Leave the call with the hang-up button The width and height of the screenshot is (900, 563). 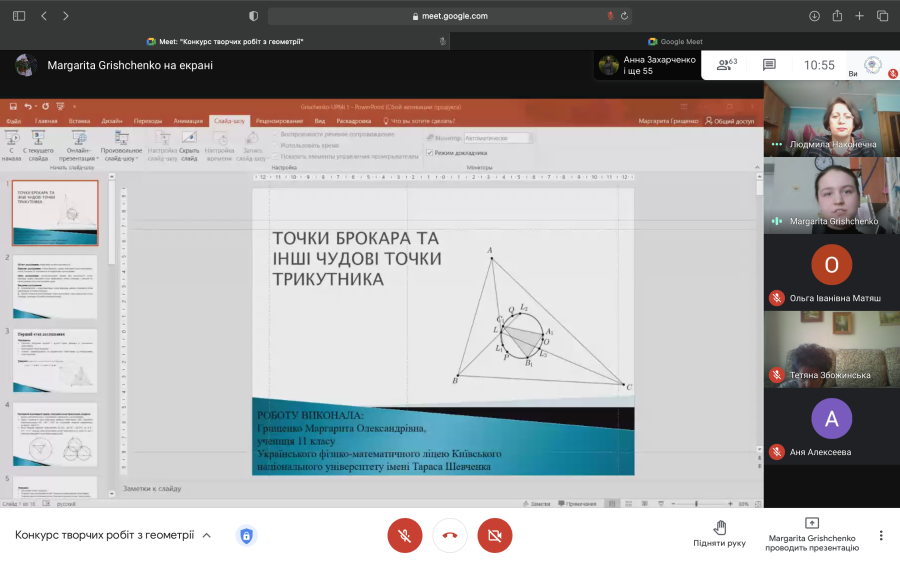tap(450, 535)
